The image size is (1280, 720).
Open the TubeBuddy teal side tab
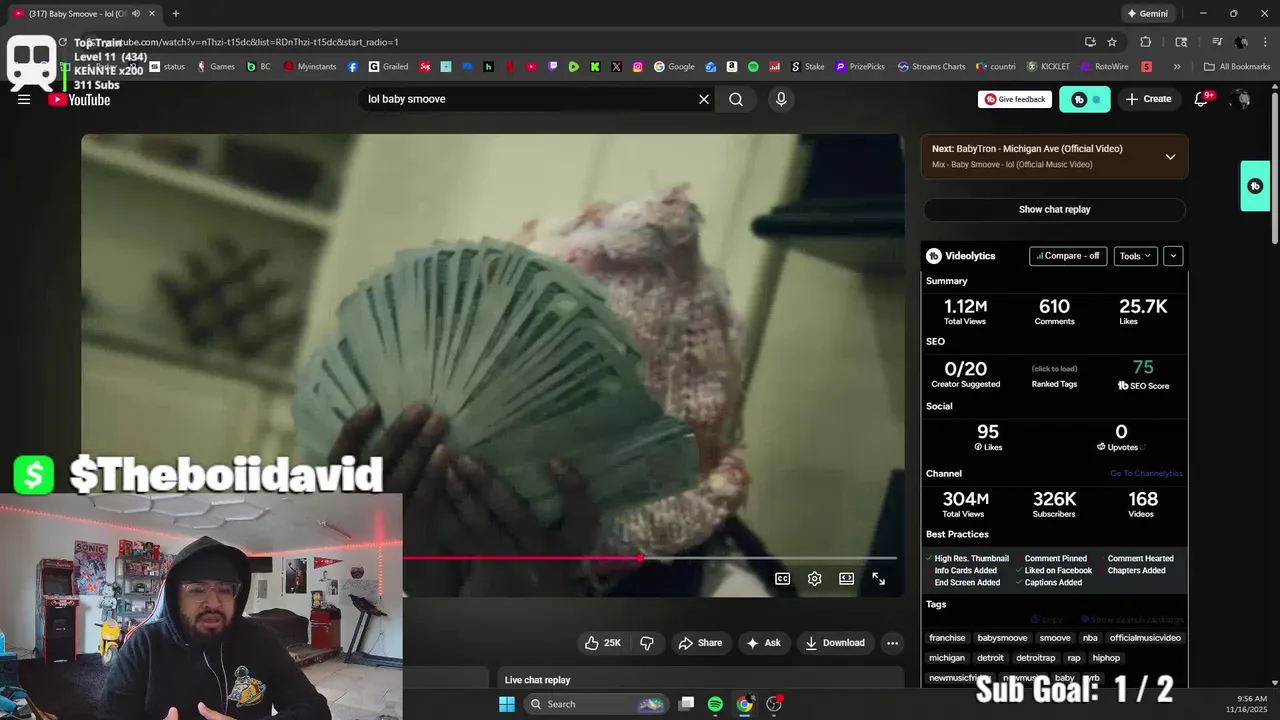(1255, 186)
